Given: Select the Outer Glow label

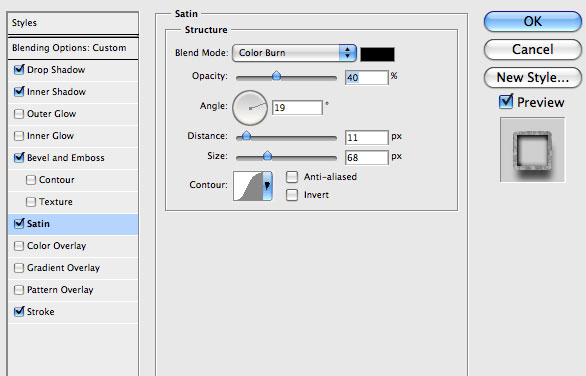Looking at the screenshot, I should coord(52,114).
